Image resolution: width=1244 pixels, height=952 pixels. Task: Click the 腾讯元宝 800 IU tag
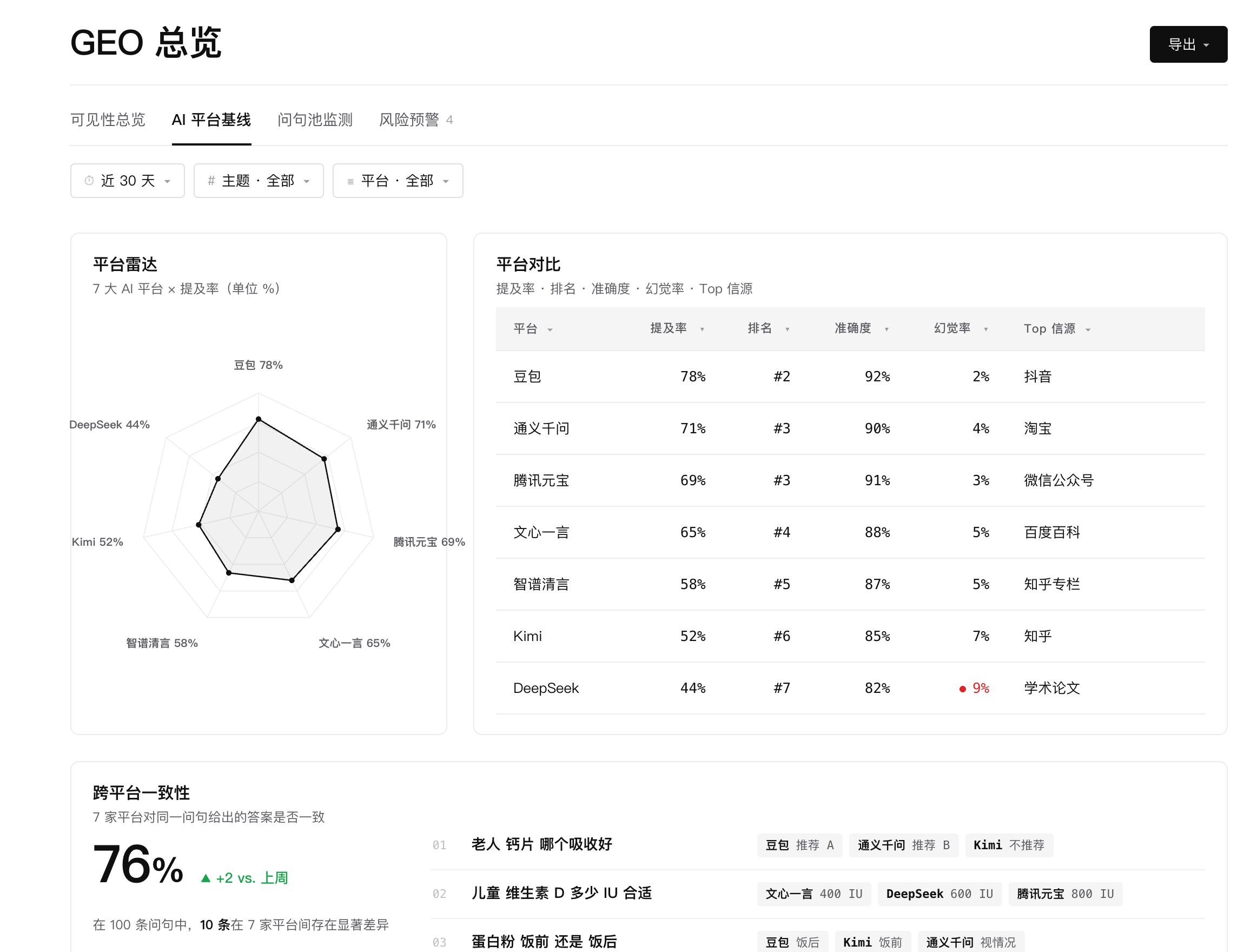coord(1065,894)
